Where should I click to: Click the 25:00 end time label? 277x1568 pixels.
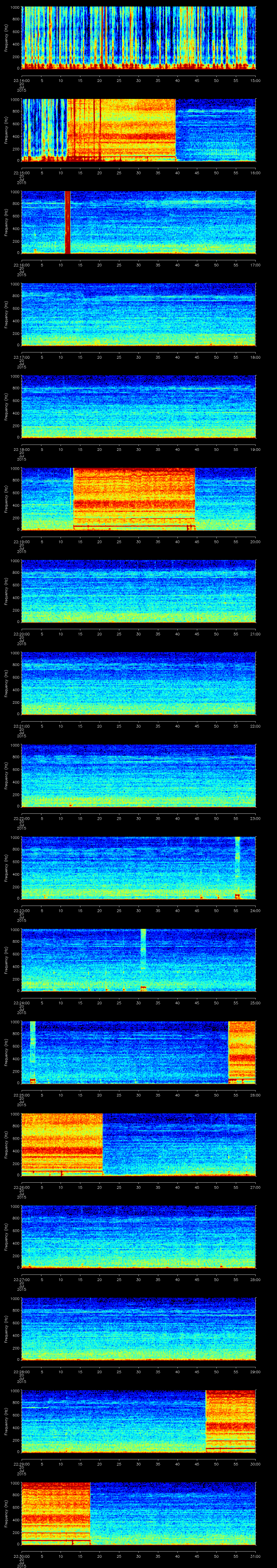[x=255, y=1003]
